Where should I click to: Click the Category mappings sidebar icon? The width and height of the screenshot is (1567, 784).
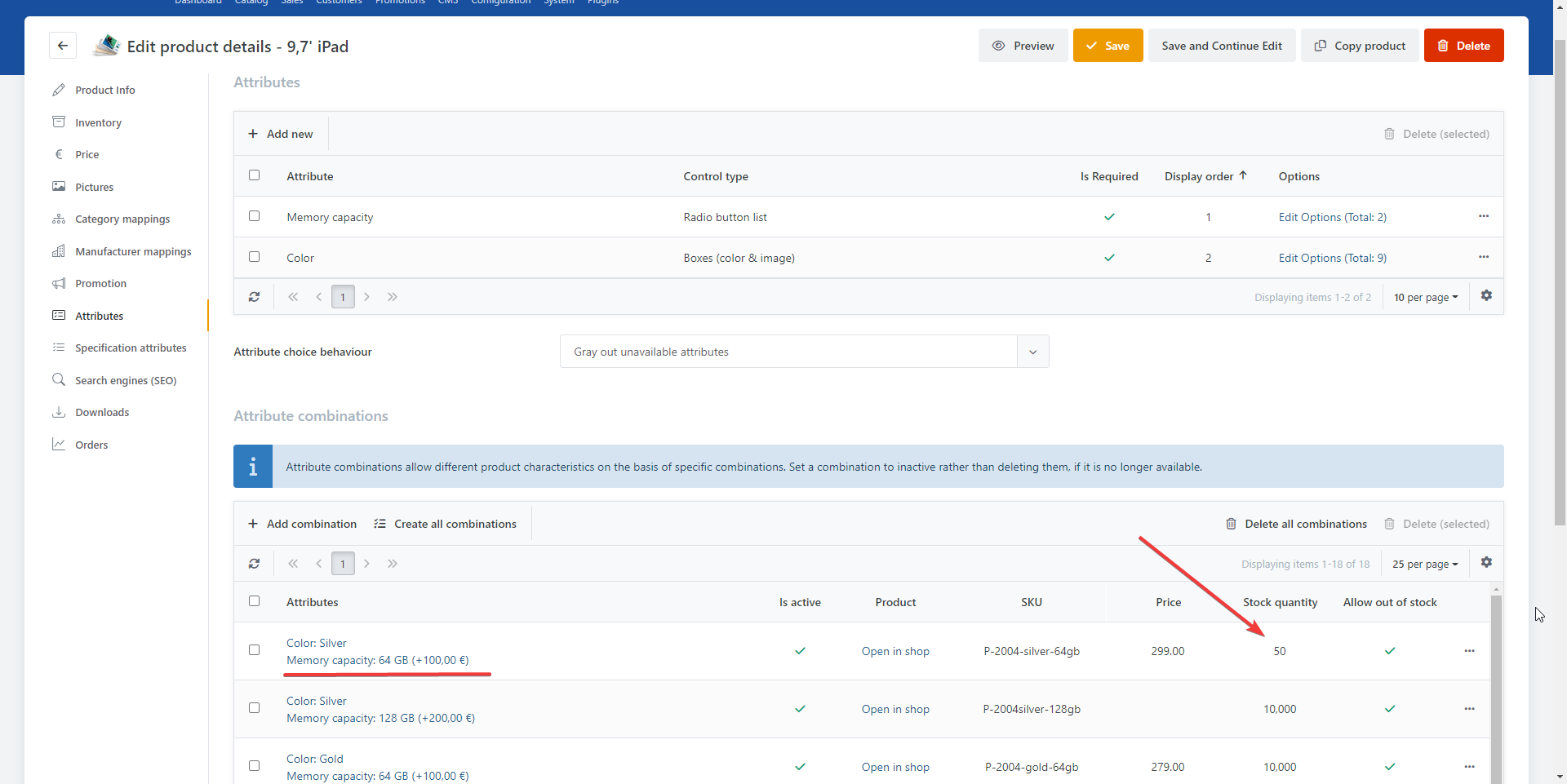click(59, 219)
